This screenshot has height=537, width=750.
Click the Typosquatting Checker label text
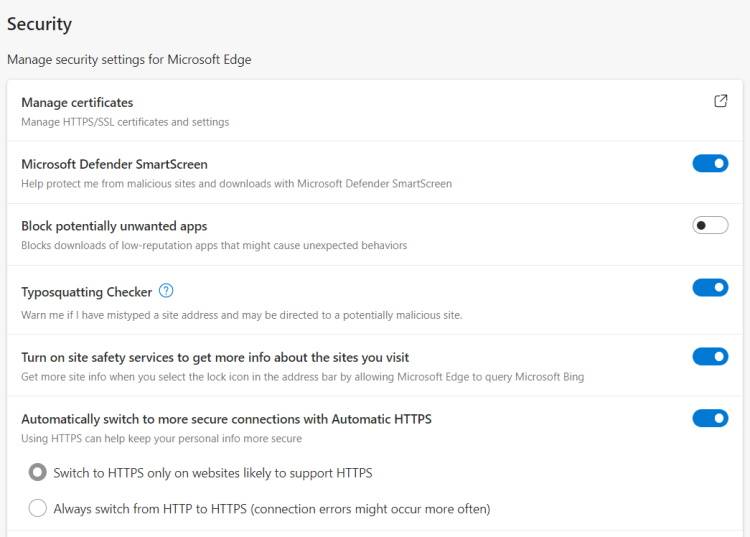tap(86, 292)
